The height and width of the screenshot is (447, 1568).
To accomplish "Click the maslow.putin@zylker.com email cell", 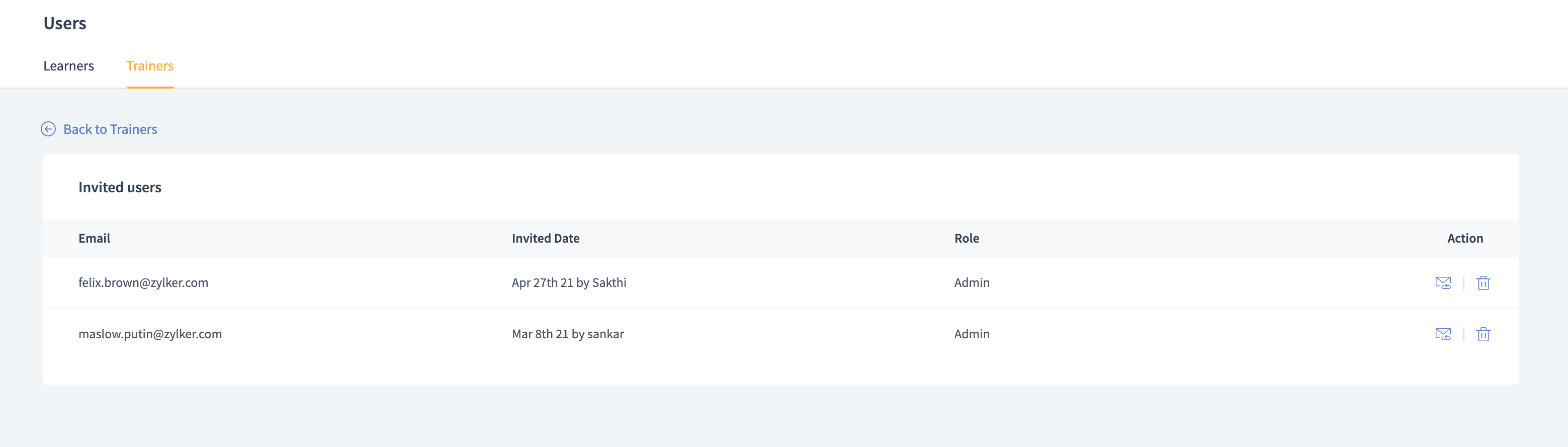I will pyautogui.click(x=150, y=334).
